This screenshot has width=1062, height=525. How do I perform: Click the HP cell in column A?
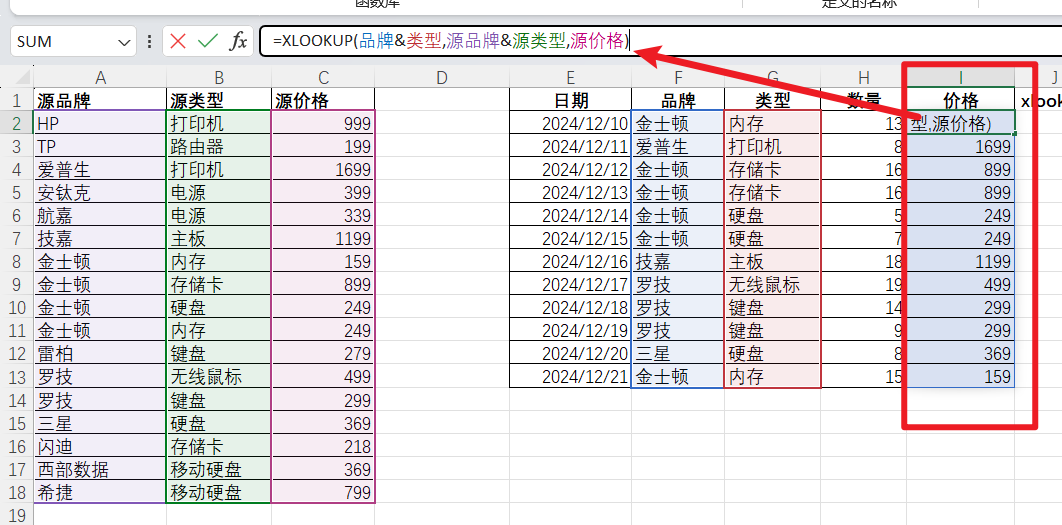click(x=100, y=123)
